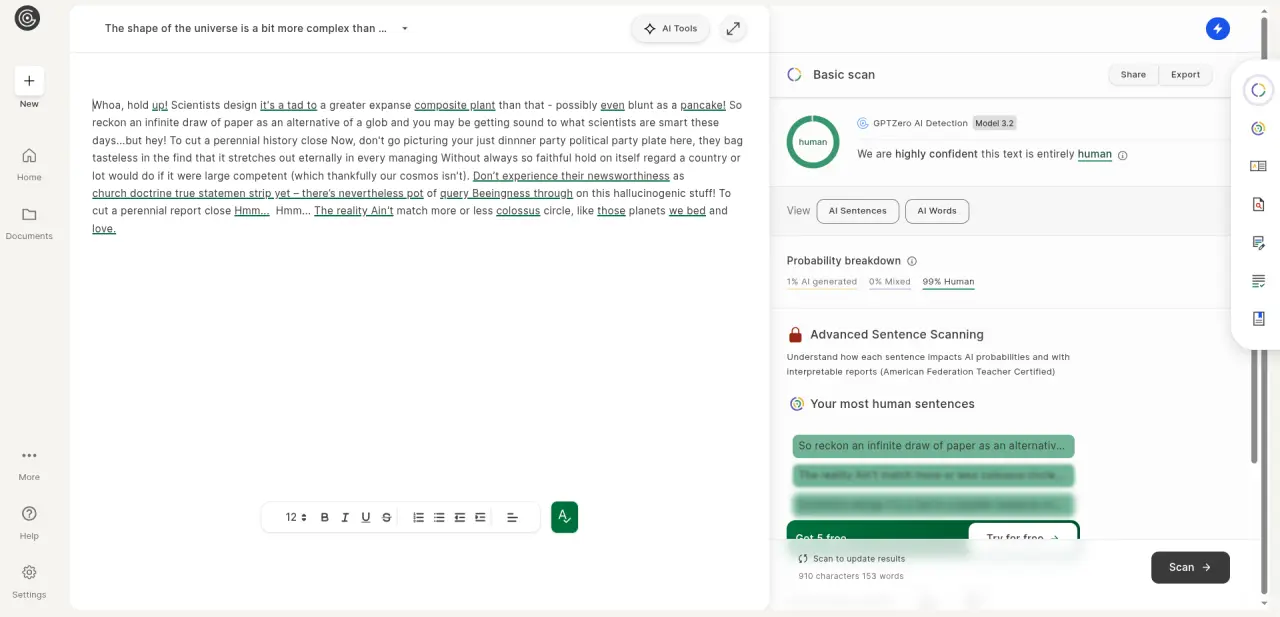Viewport: 1280px width, 617px height.
Task: Click the underlined word 'colossus' in the text
Action: pos(518,211)
